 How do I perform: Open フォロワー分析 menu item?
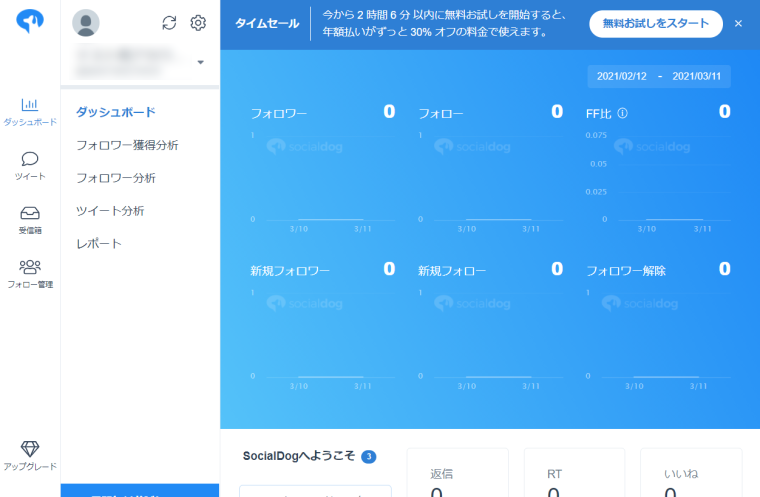click(116, 178)
